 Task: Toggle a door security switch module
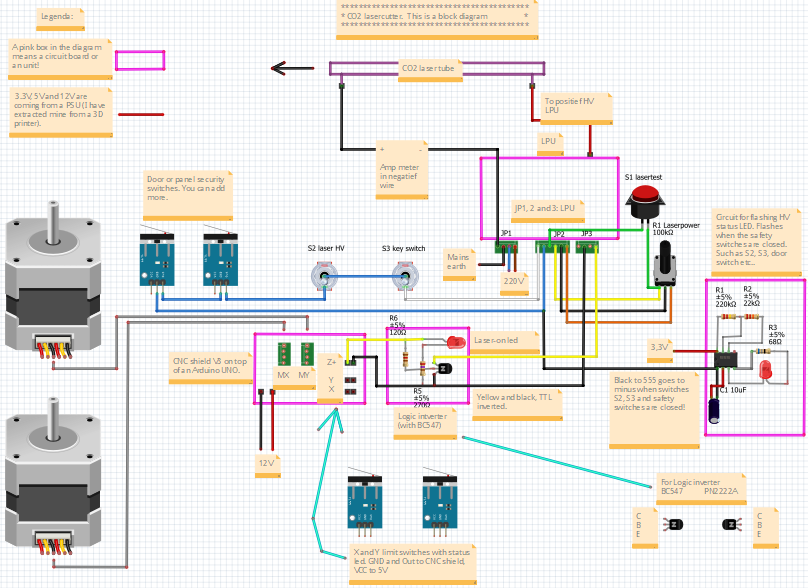158,263
